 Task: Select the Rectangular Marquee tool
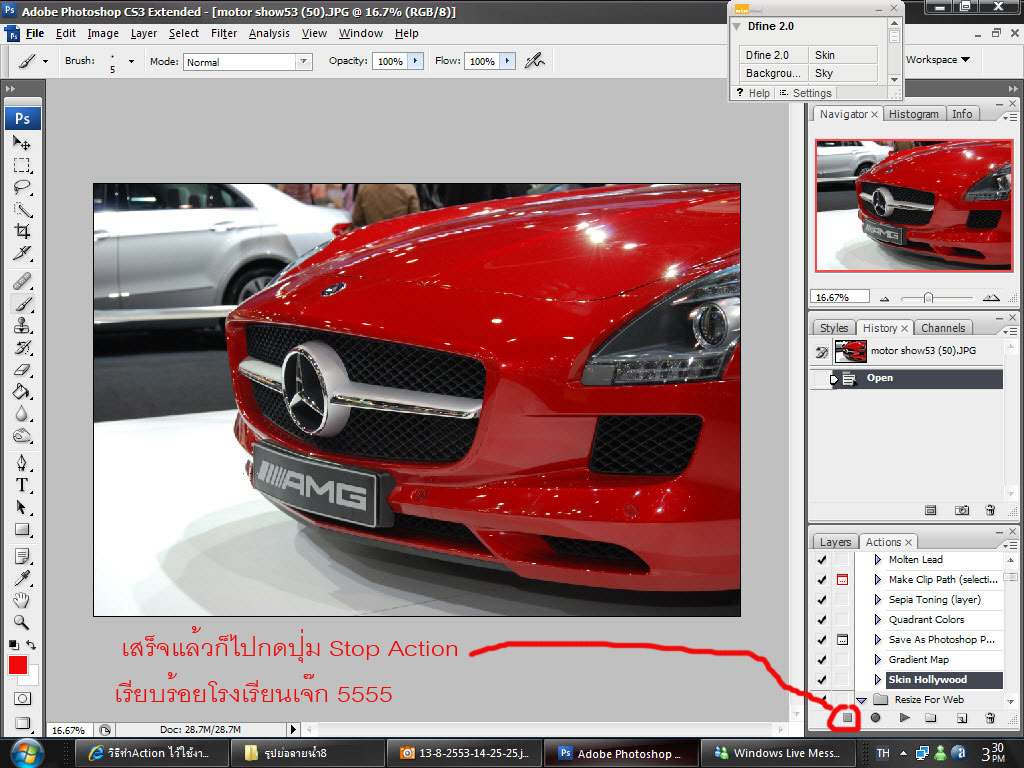(x=22, y=165)
